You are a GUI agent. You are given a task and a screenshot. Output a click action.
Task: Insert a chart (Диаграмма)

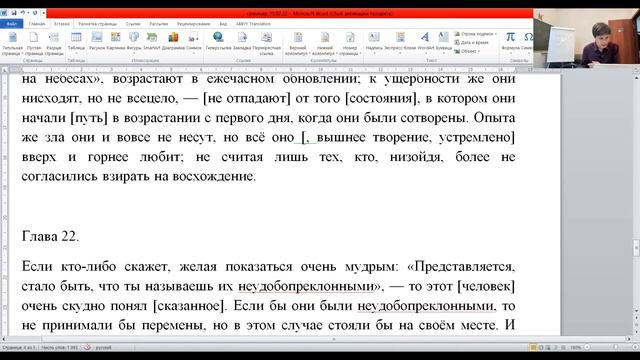(x=173, y=41)
